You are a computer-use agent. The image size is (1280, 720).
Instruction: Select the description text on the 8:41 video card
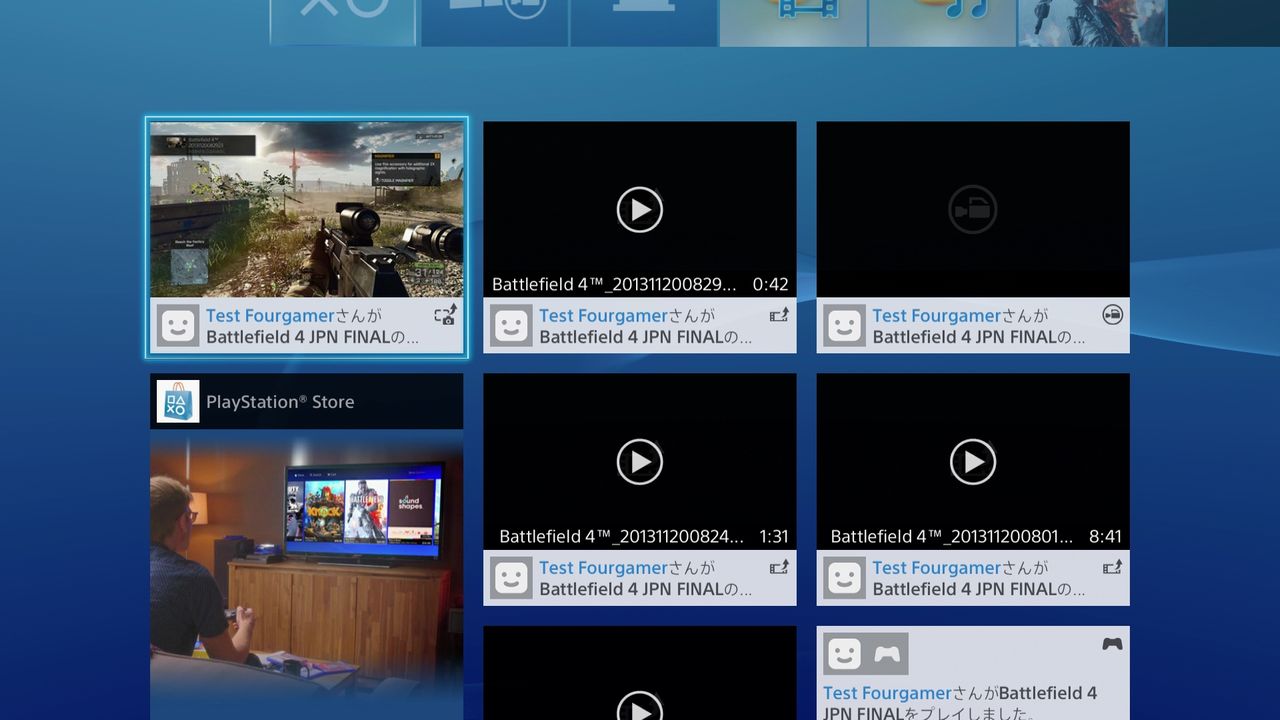978,589
